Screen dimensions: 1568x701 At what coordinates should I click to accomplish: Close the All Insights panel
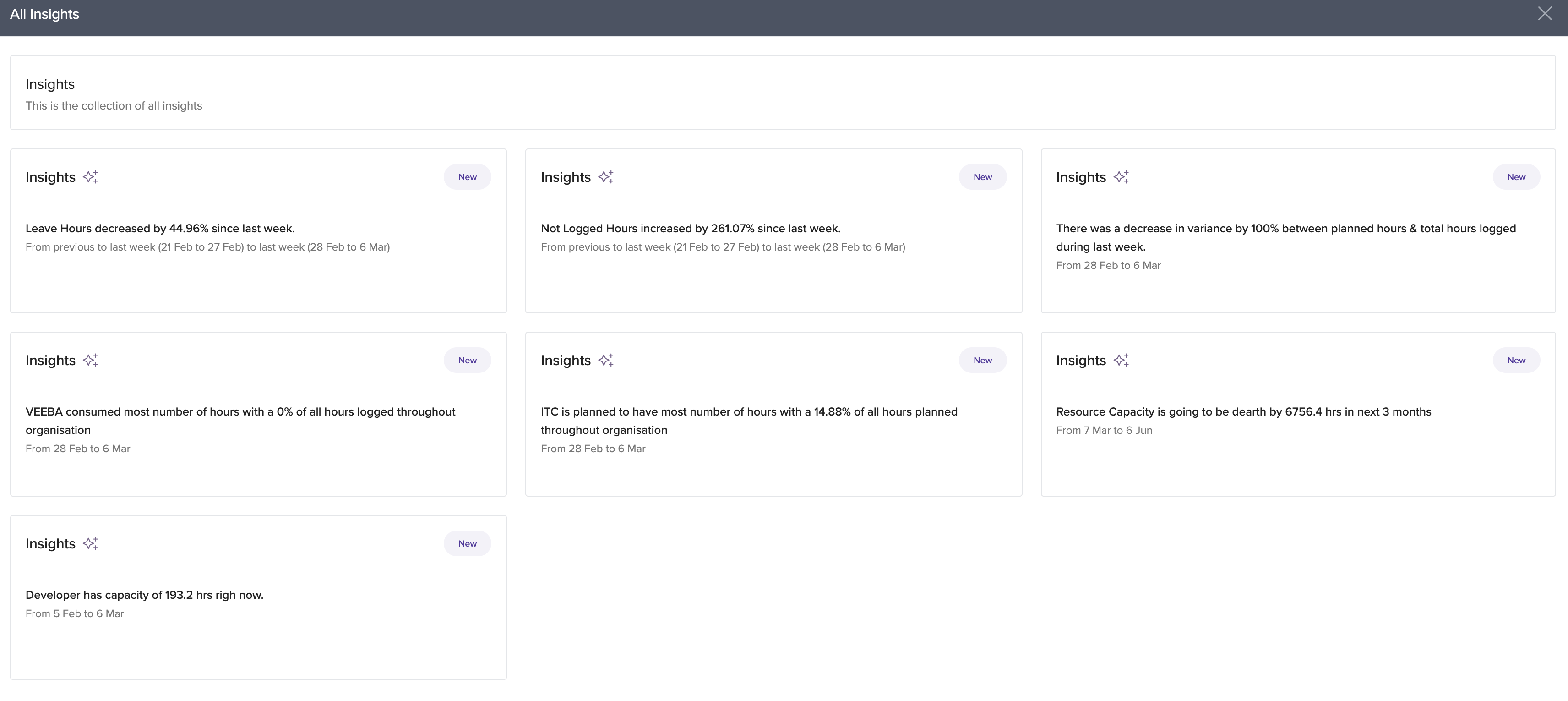tap(1544, 13)
